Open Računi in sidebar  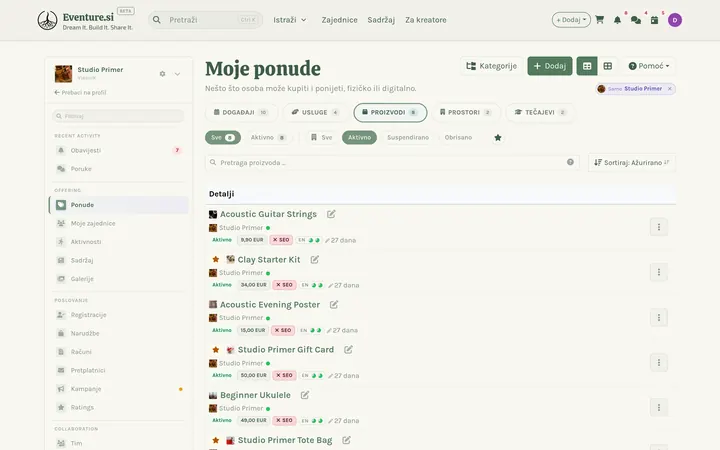click(x=118, y=352)
